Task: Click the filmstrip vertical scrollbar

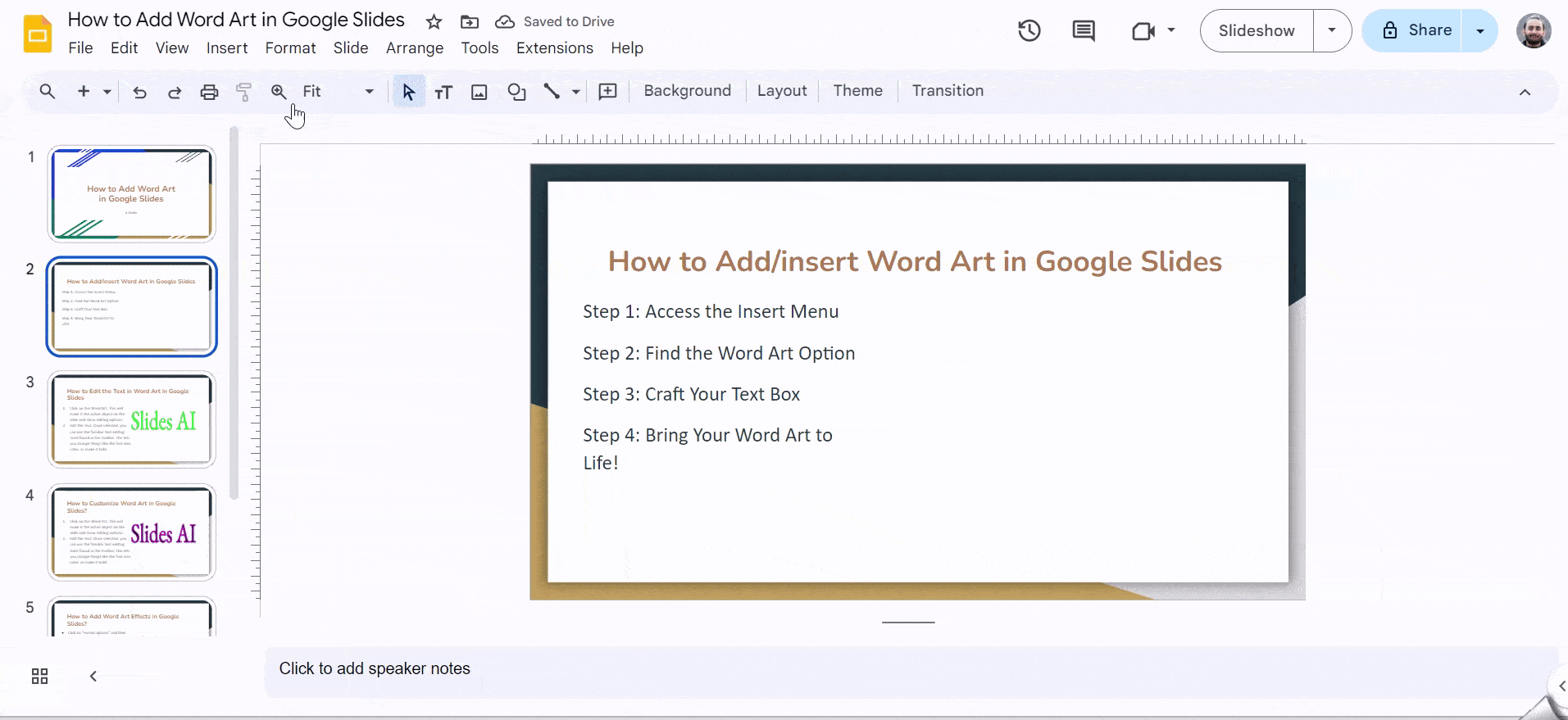Action: click(x=234, y=313)
